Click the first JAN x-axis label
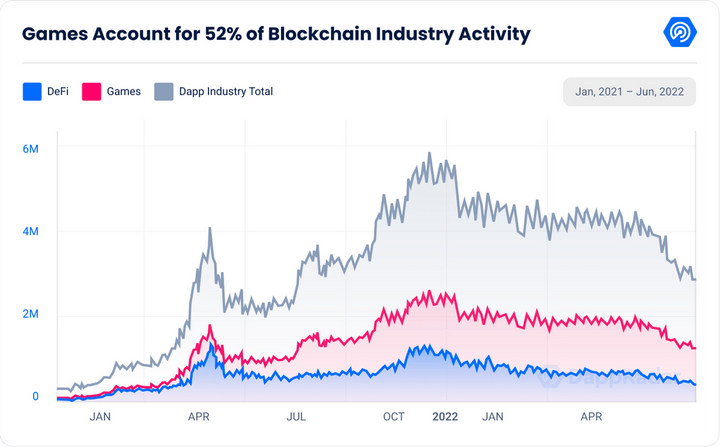 coord(100,417)
